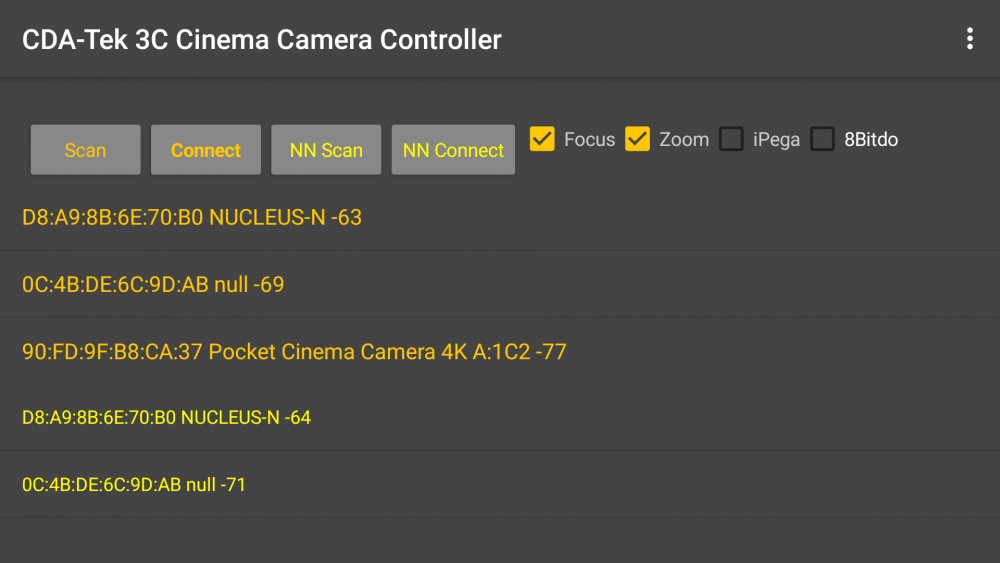This screenshot has height=563, width=1000.
Task: Click the iPega label text
Action: tap(776, 140)
